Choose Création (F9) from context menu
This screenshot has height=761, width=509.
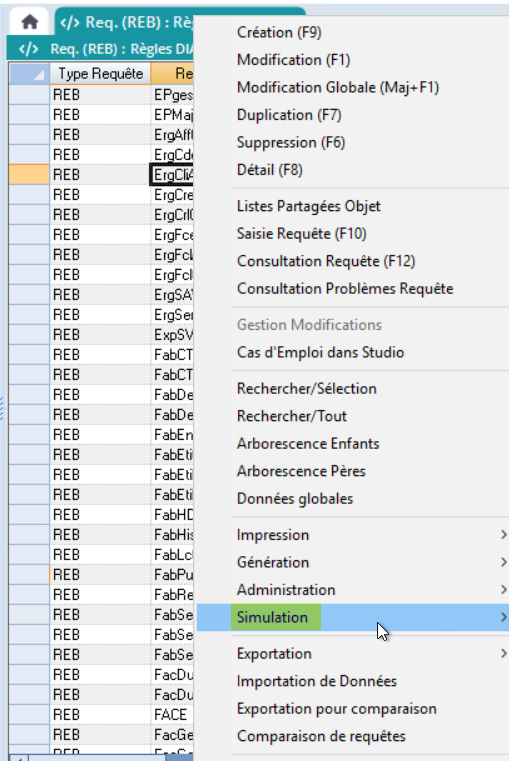(279, 33)
